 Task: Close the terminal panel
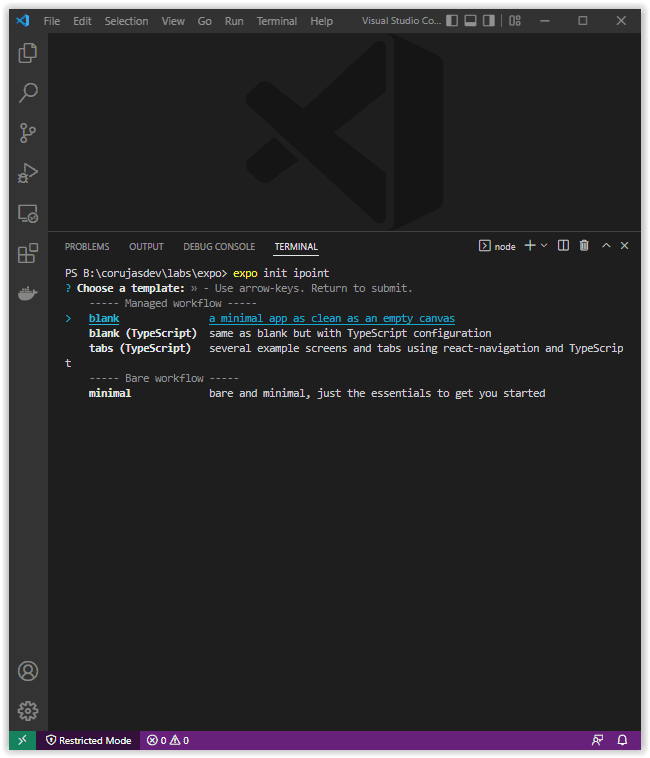click(624, 246)
